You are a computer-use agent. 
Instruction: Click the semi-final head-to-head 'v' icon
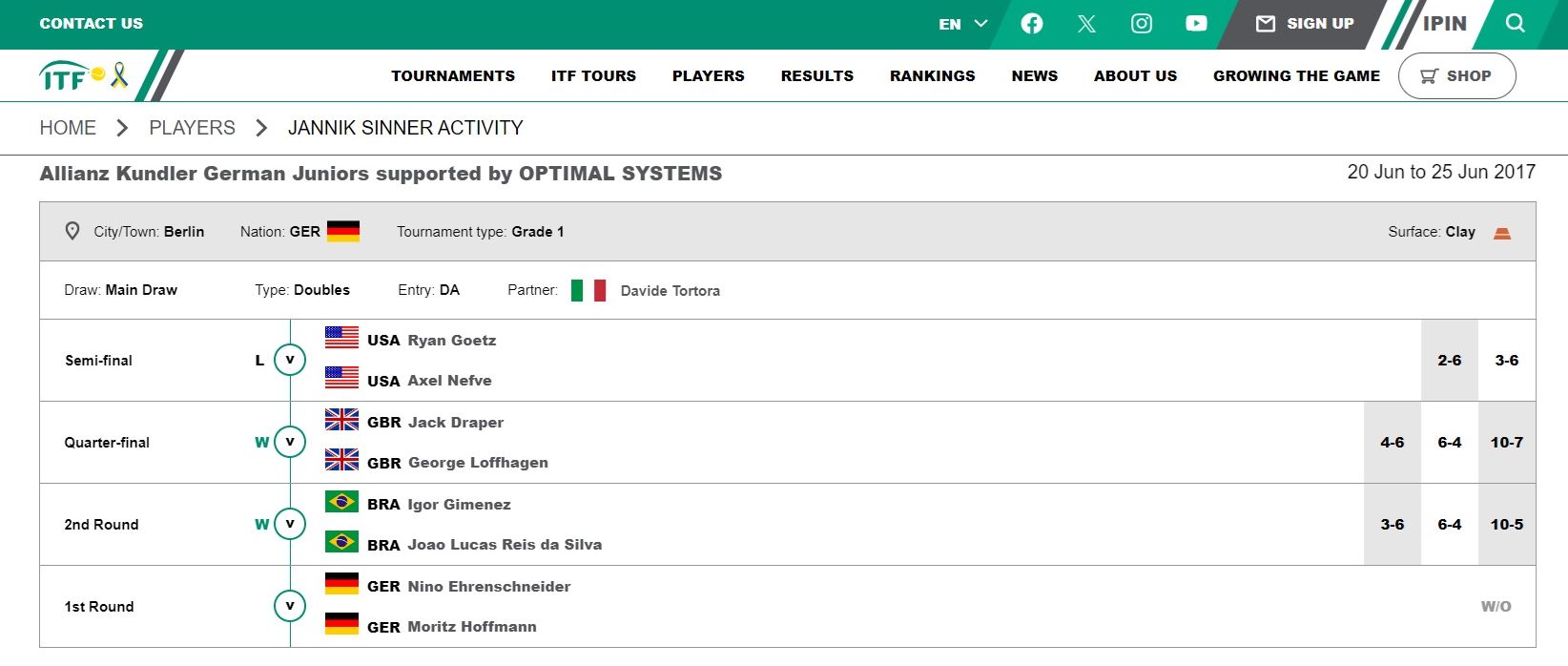click(x=290, y=360)
